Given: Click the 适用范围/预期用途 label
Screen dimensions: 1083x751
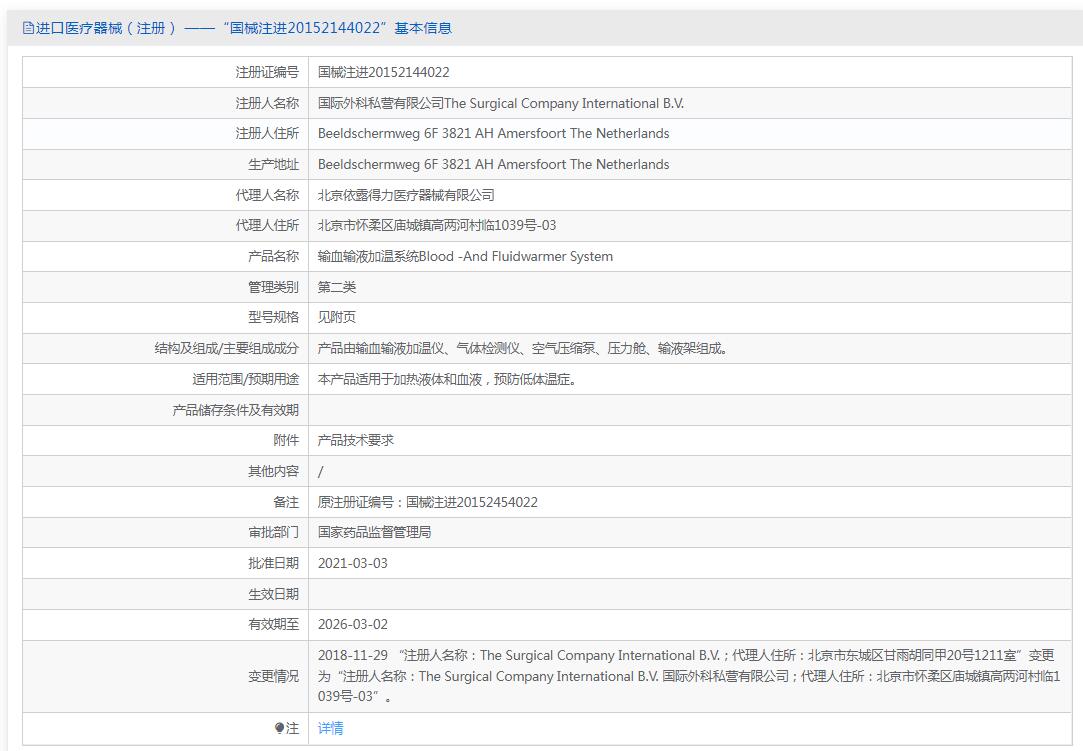Looking at the screenshot, I should (x=245, y=379).
